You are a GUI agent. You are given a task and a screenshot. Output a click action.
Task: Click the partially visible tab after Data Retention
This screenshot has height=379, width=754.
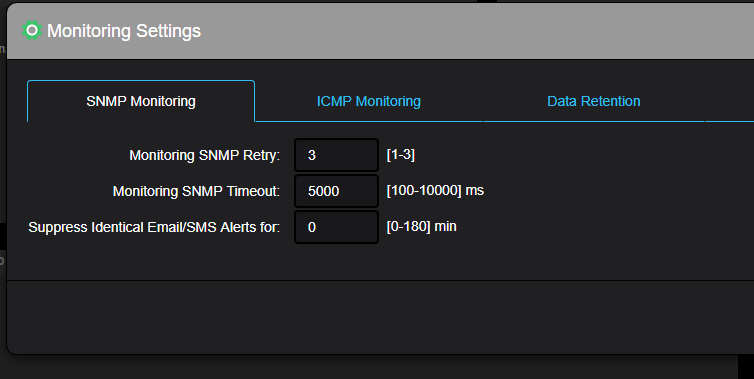(x=729, y=101)
